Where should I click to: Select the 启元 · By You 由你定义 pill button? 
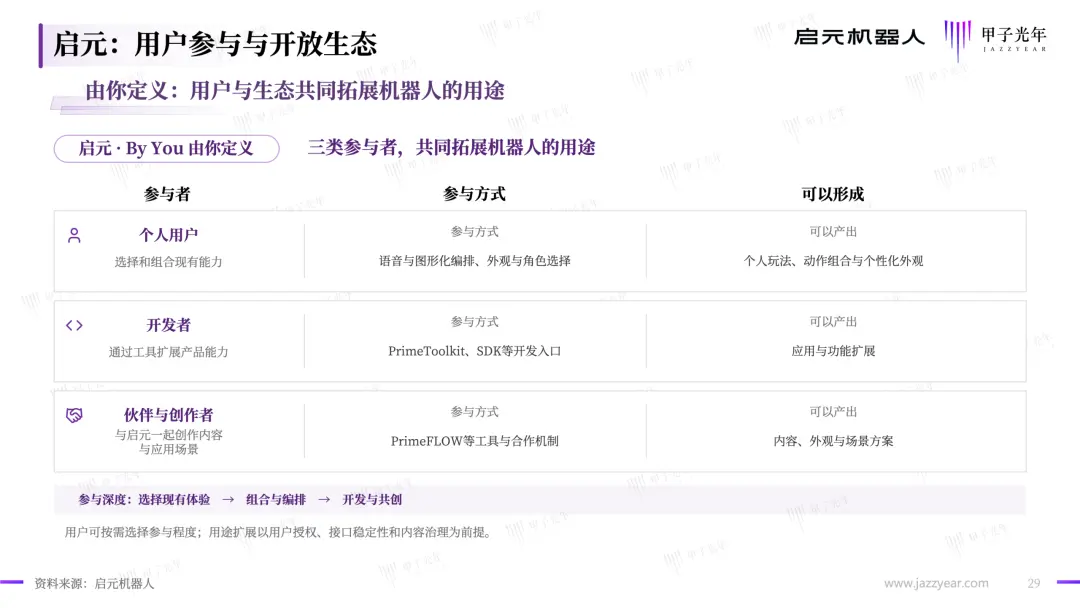coord(167,148)
